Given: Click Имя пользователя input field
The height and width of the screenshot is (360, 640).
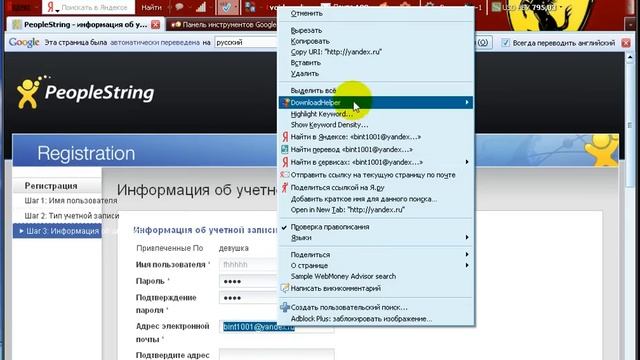Looking at the screenshot, I should (x=248, y=265).
